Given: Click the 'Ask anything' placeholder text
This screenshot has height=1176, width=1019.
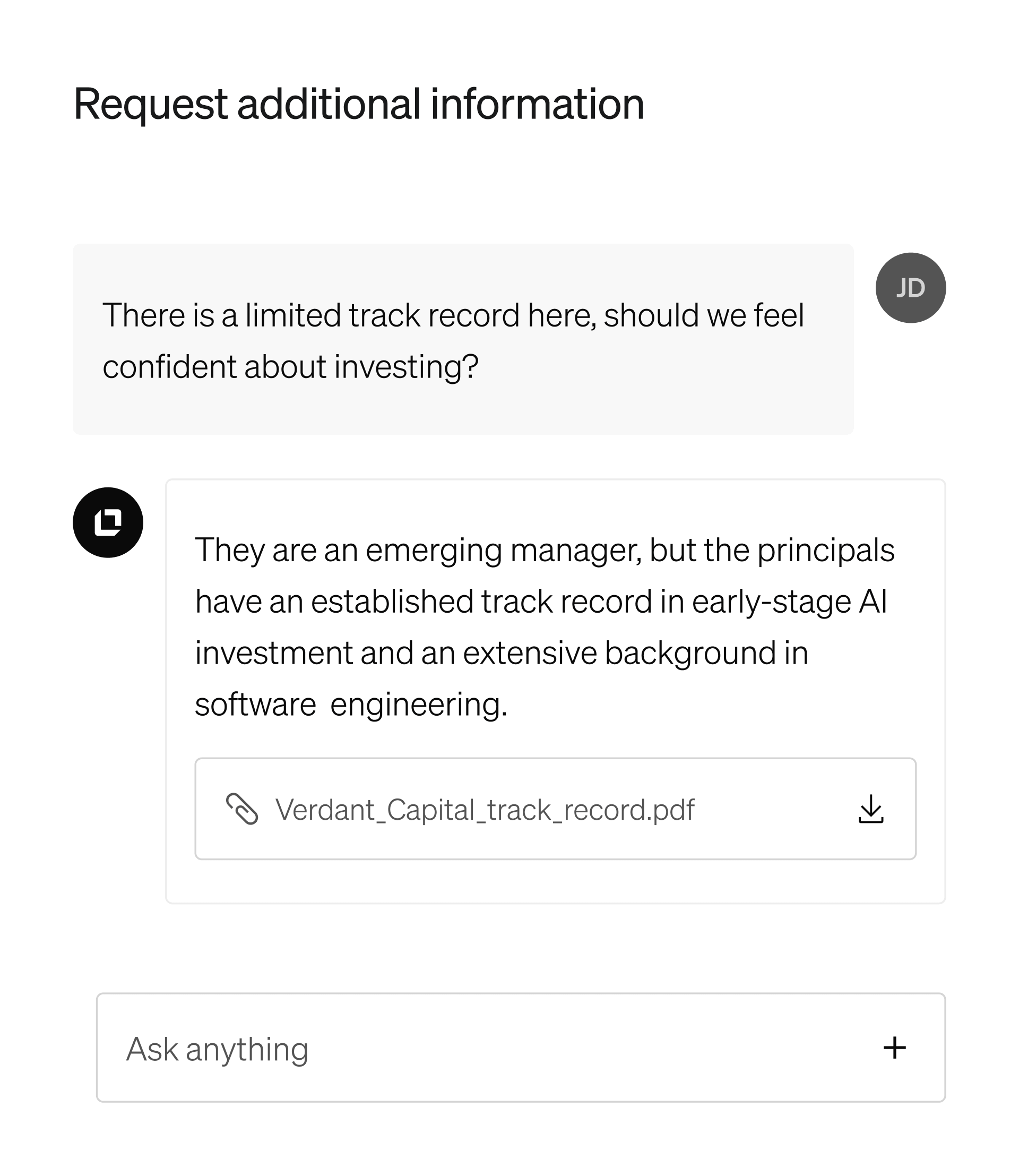Looking at the screenshot, I should click(217, 1049).
